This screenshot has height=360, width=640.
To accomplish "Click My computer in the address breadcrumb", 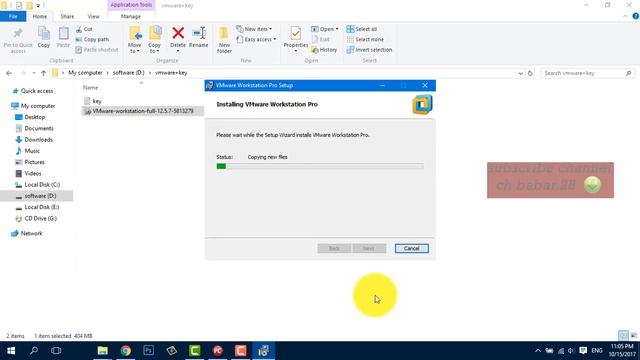I will (x=85, y=73).
